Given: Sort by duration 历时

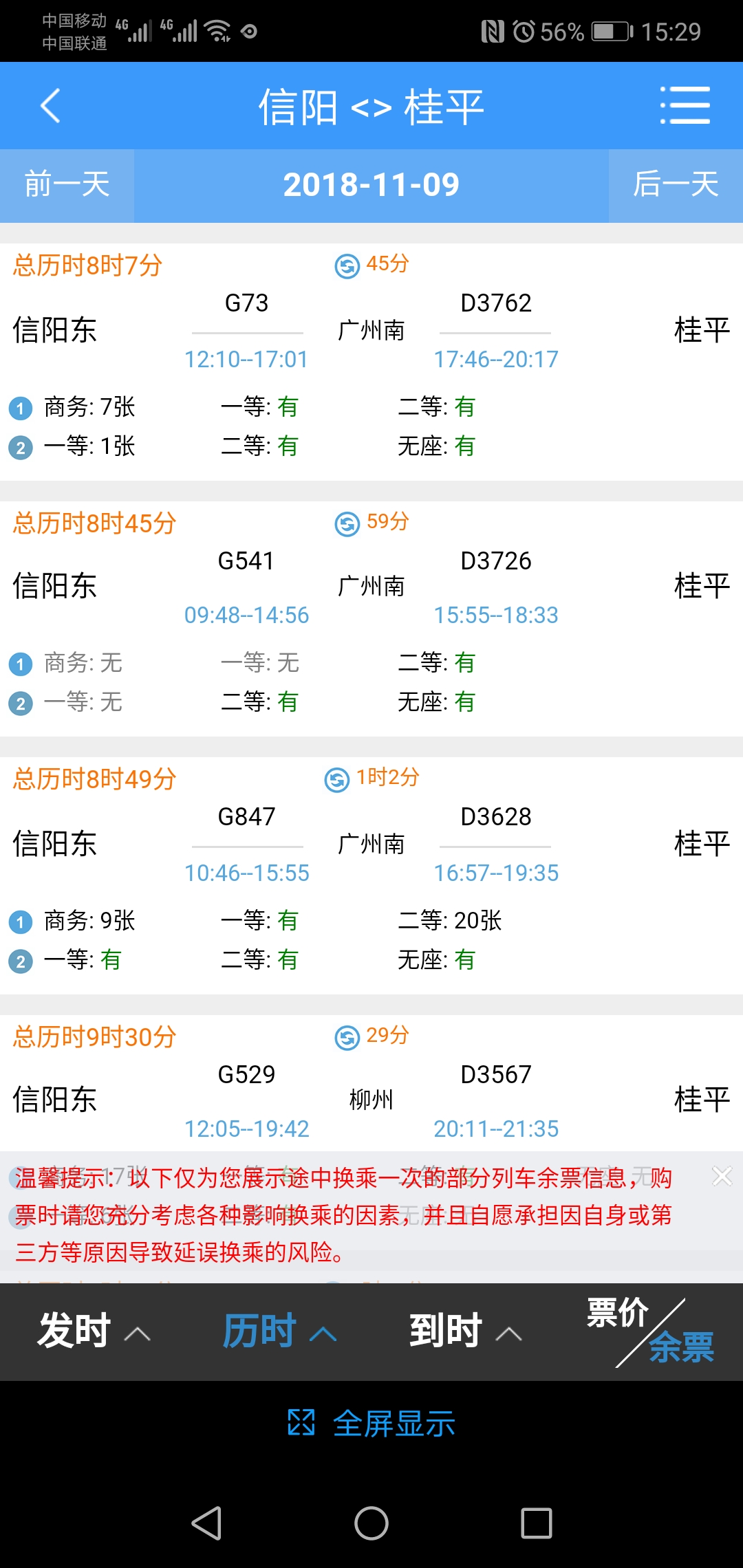Looking at the screenshot, I should click(x=279, y=1331).
